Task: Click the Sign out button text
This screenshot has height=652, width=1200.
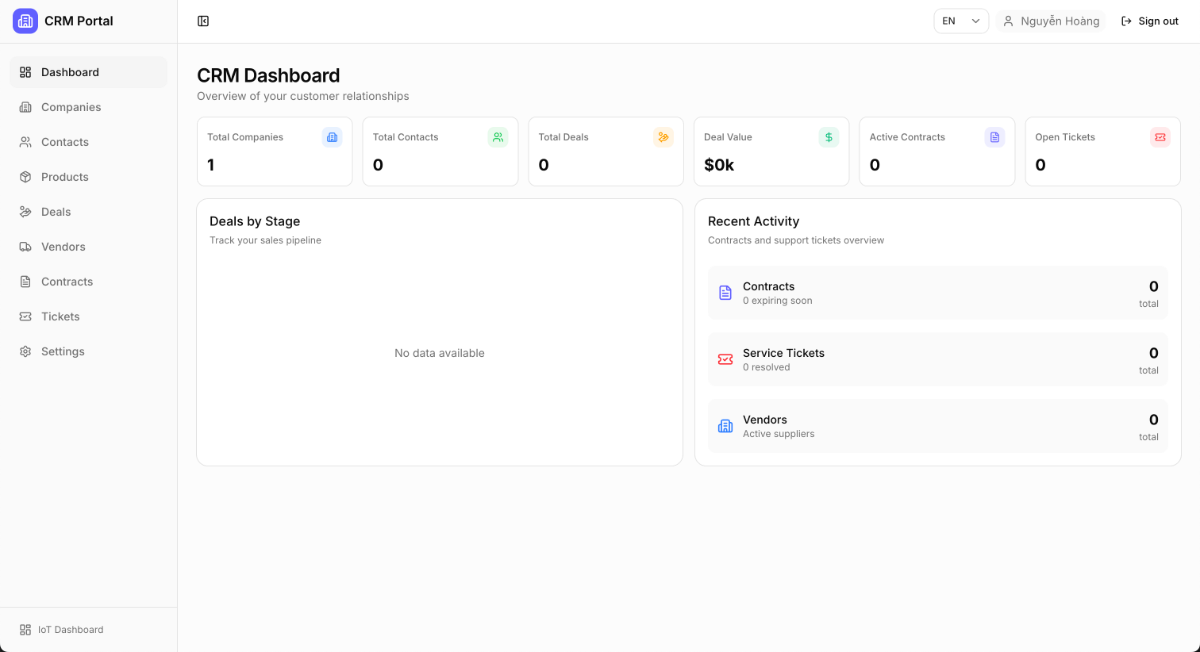Action: click(1158, 21)
